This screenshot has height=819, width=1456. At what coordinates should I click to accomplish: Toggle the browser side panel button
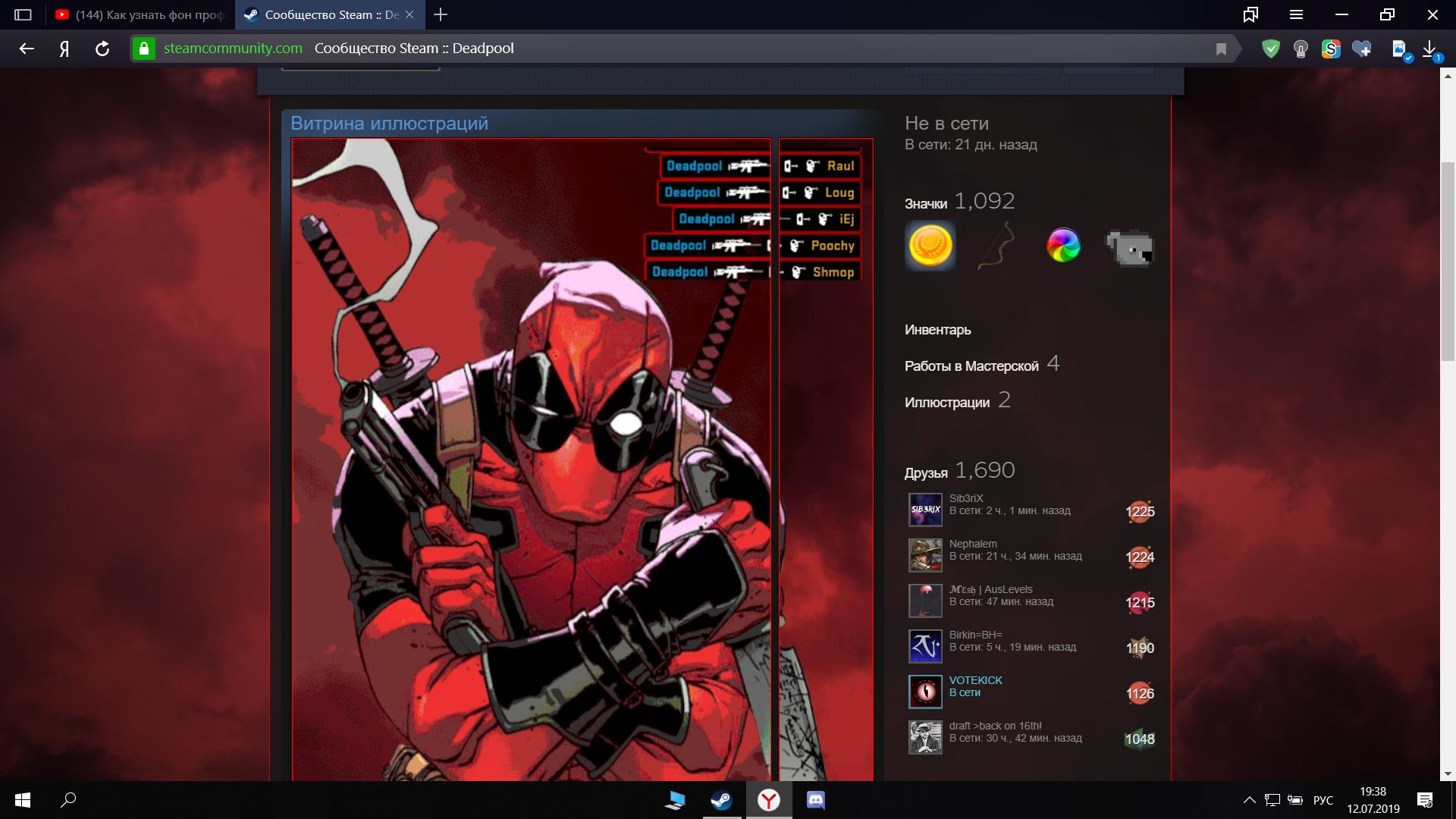coord(23,14)
